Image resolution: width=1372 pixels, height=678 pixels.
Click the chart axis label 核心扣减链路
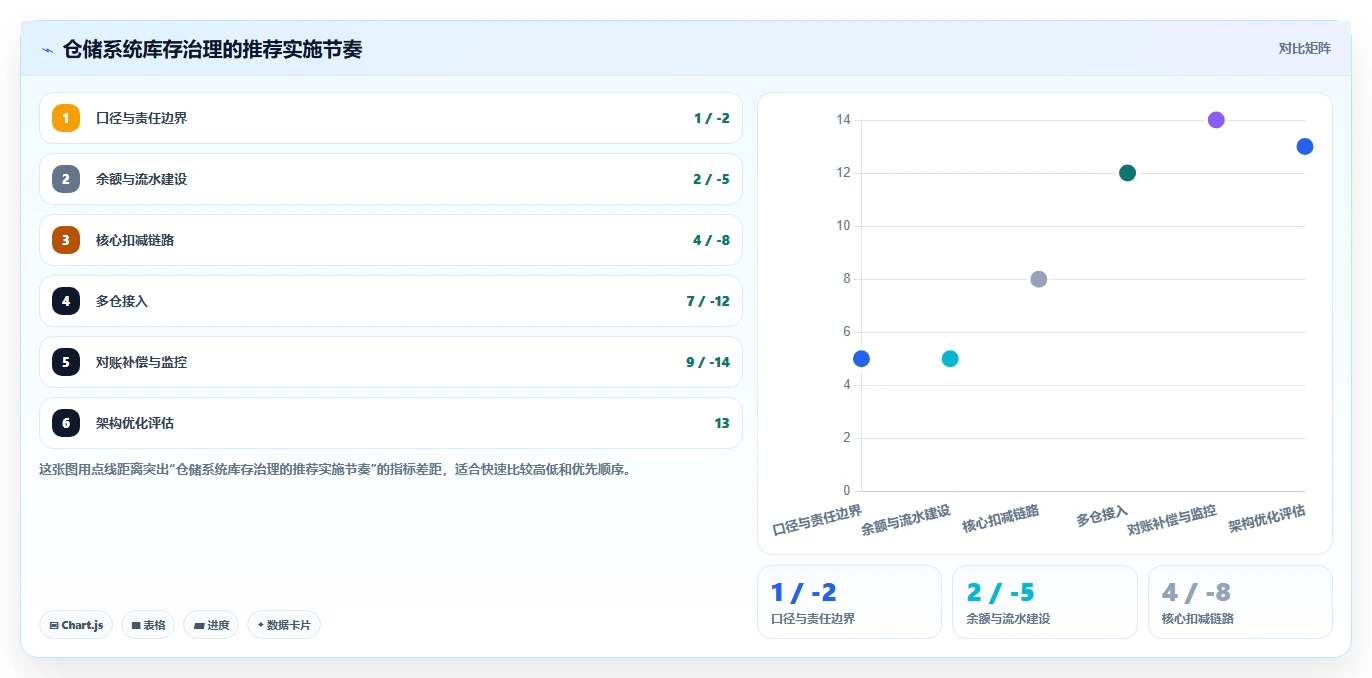(1000, 518)
